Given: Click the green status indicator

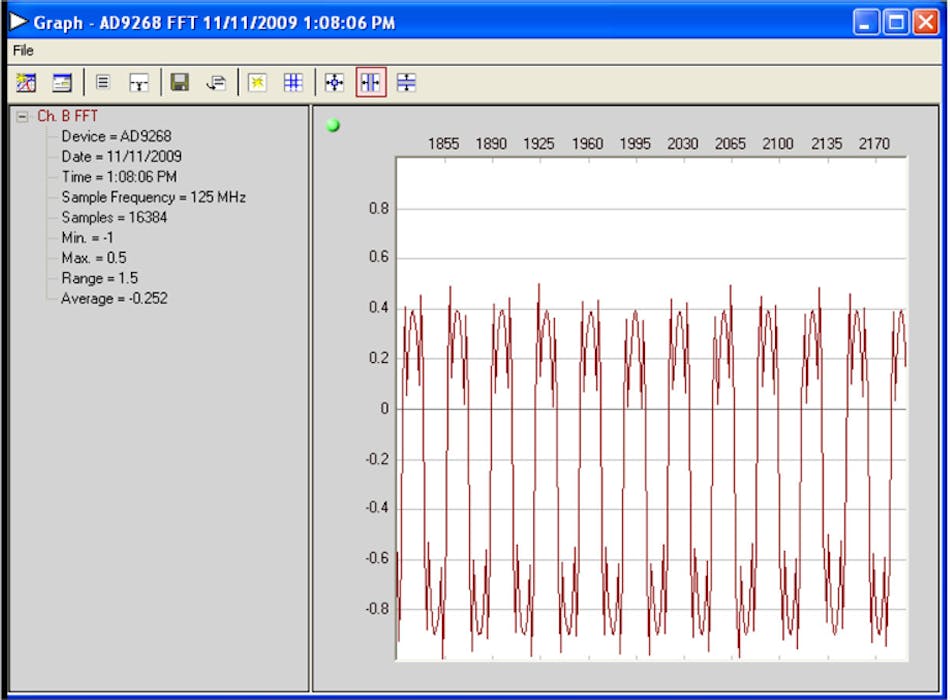Looking at the screenshot, I should (x=334, y=125).
